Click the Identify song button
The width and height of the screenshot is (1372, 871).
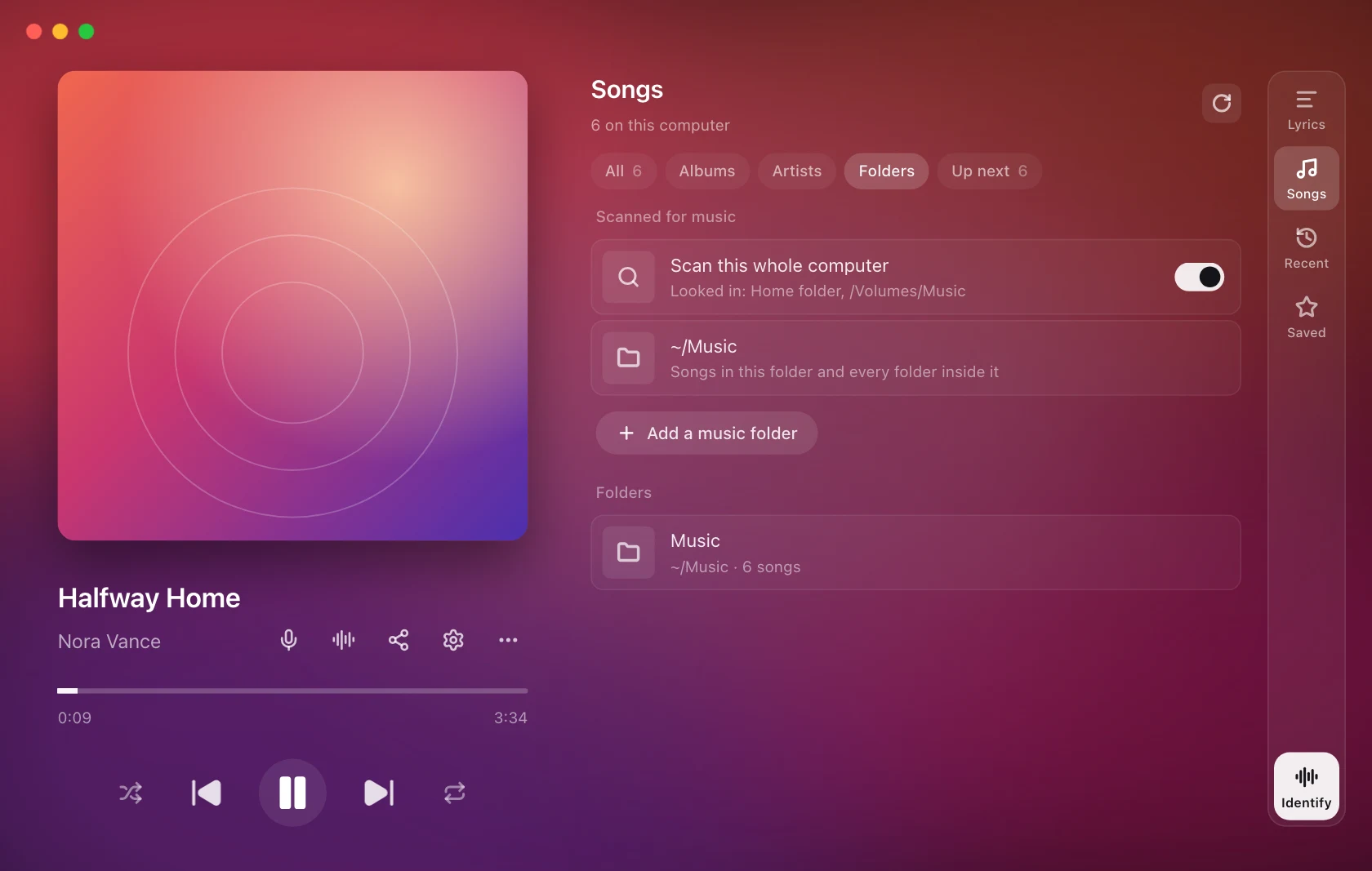point(1306,786)
